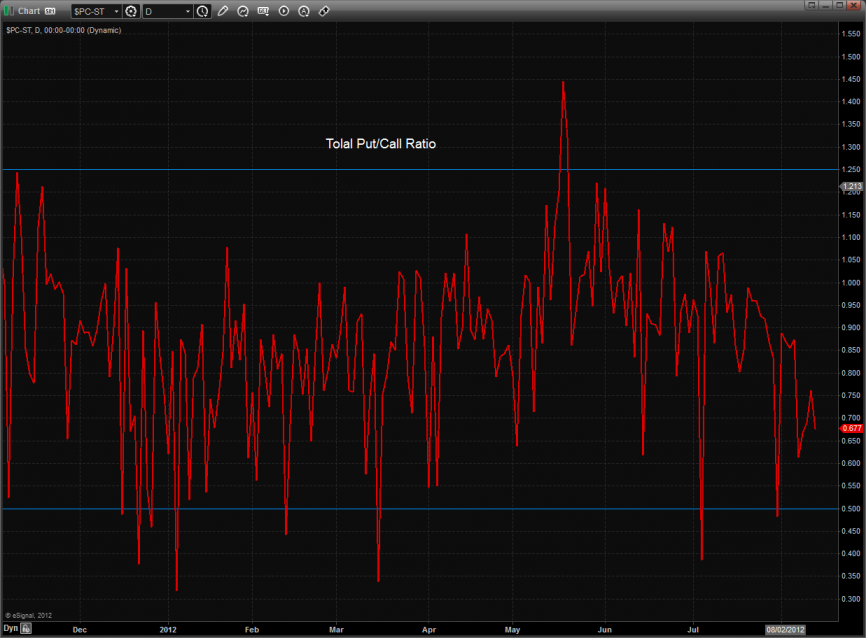The image size is (866, 638).
Task: Click the clock time template icon
Action: (203, 11)
